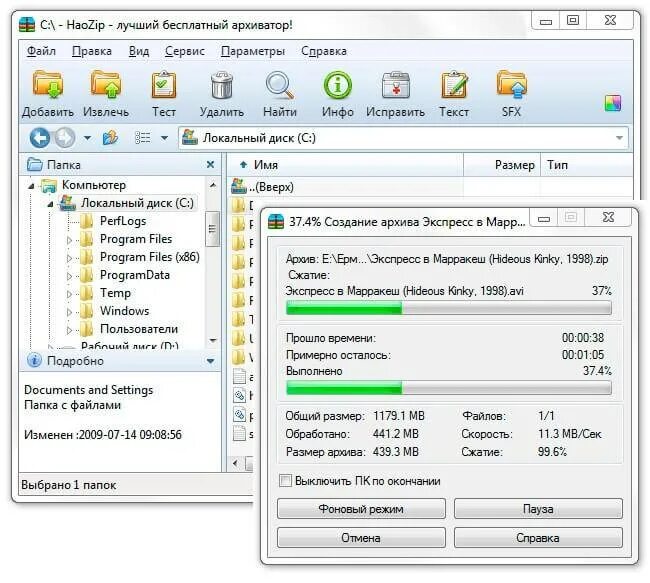Viewport: 650px width, 583px height.
Task: Close the Папка folder panel
Action: [x=210, y=165]
